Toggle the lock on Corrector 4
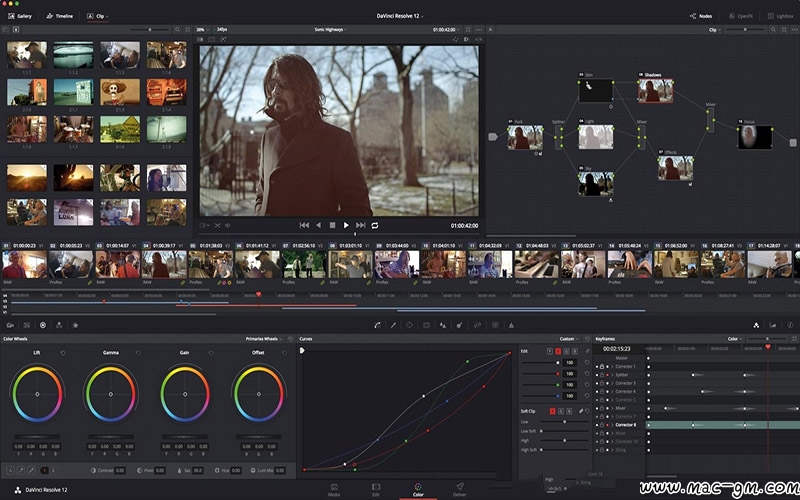Screen dimensions: 800x500 602,391
